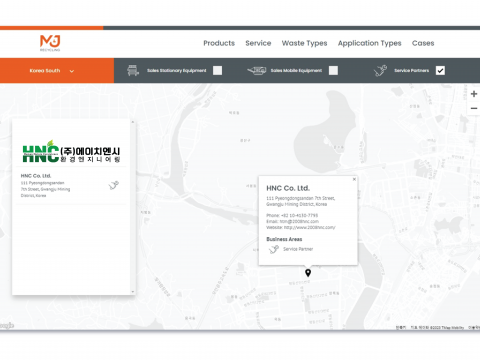Open the HNC website link in popup
The width and height of the screenshot is (480, 360).
point(310,227)
